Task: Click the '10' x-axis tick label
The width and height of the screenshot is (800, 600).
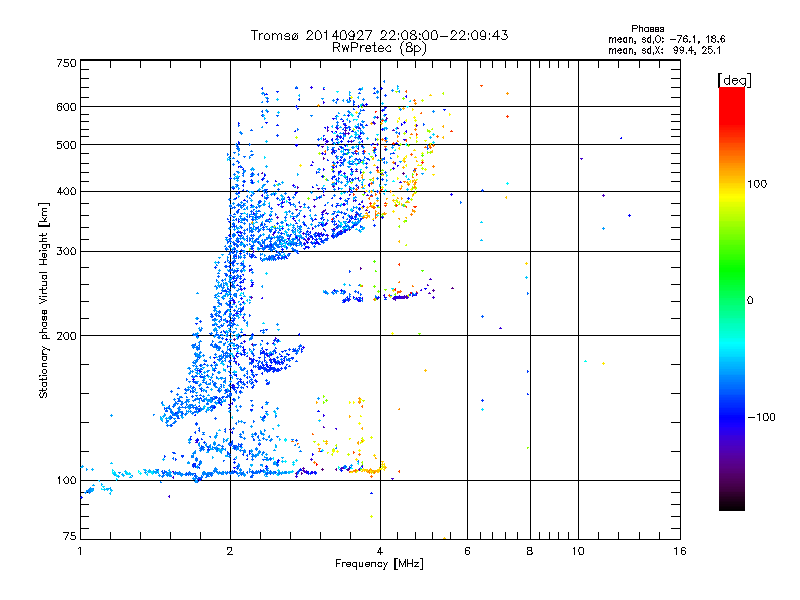Action: (578, 551)
